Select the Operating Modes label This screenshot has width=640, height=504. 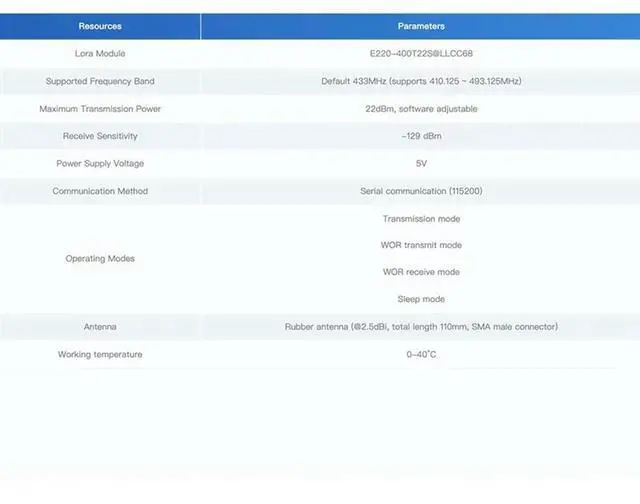pyautogui.click(x=100, y=259)
